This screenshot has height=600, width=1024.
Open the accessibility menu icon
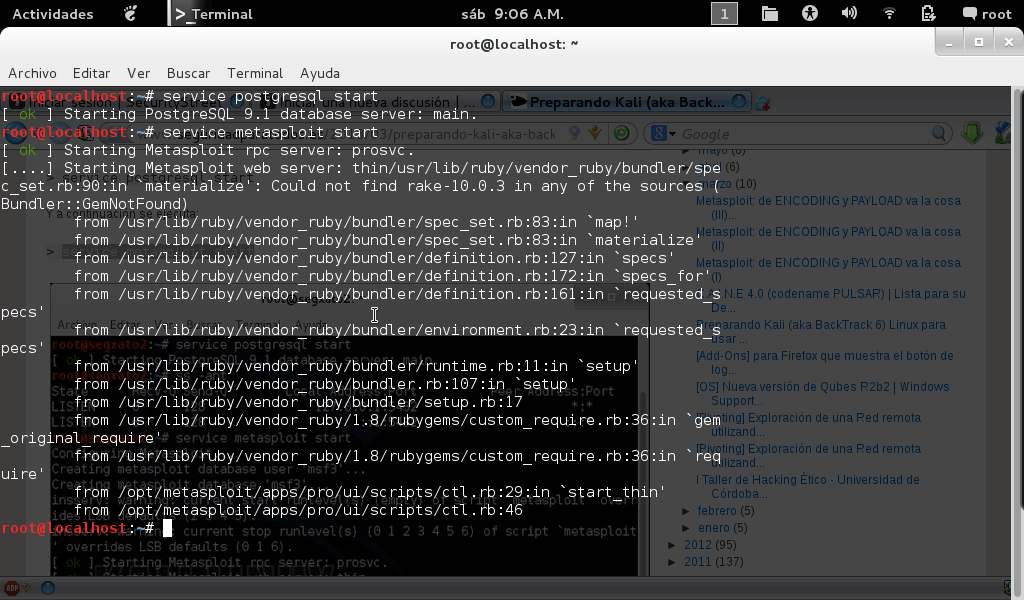click(x=810, y=14)
